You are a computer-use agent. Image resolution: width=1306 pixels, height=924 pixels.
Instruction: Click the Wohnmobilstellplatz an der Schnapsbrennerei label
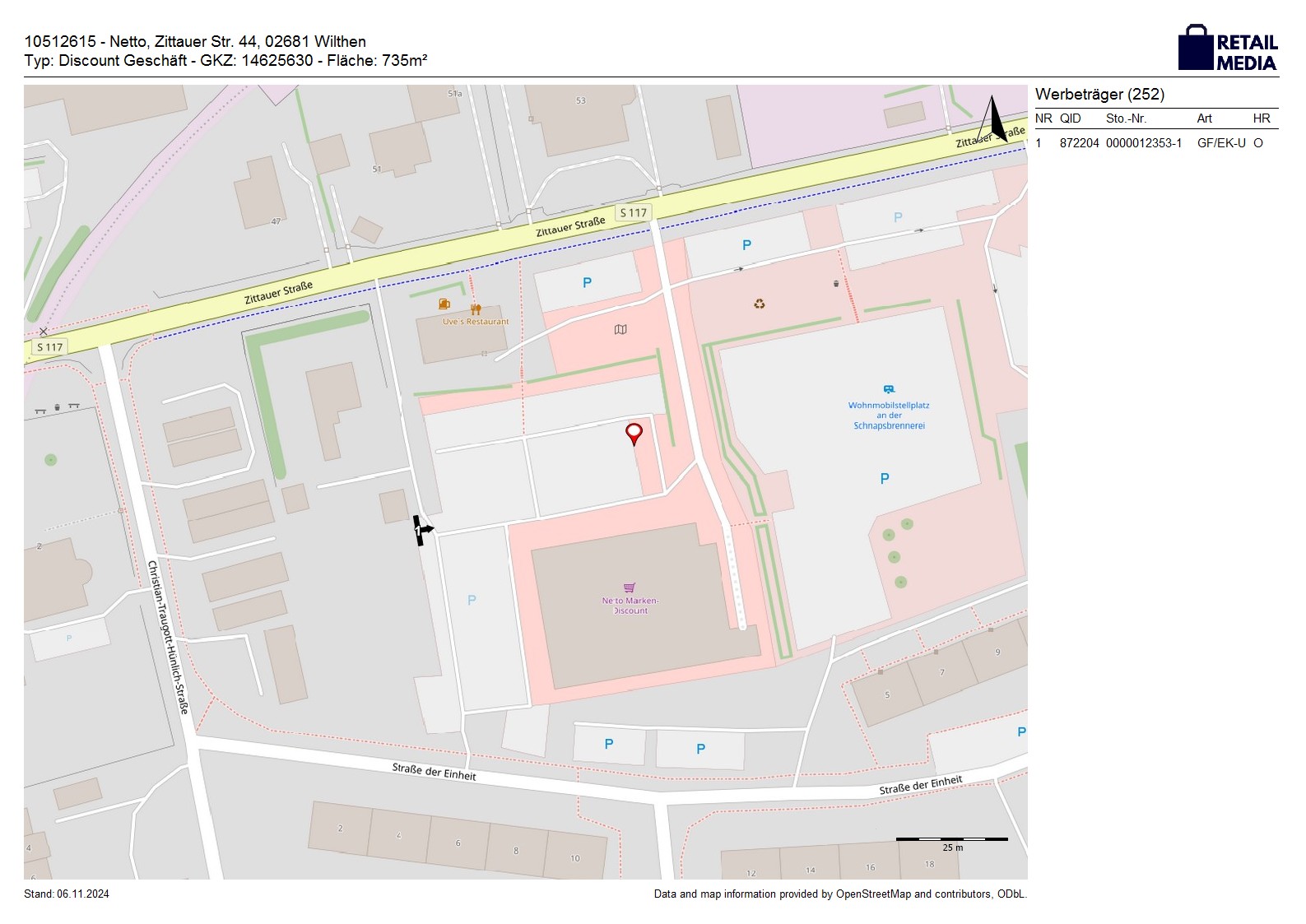click(x=889, y=416)
